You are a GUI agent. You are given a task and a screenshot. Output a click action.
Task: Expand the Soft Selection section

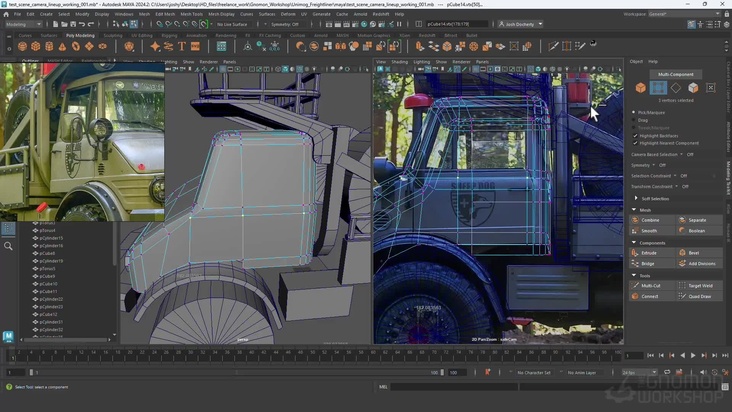click(x=636, y=198)
